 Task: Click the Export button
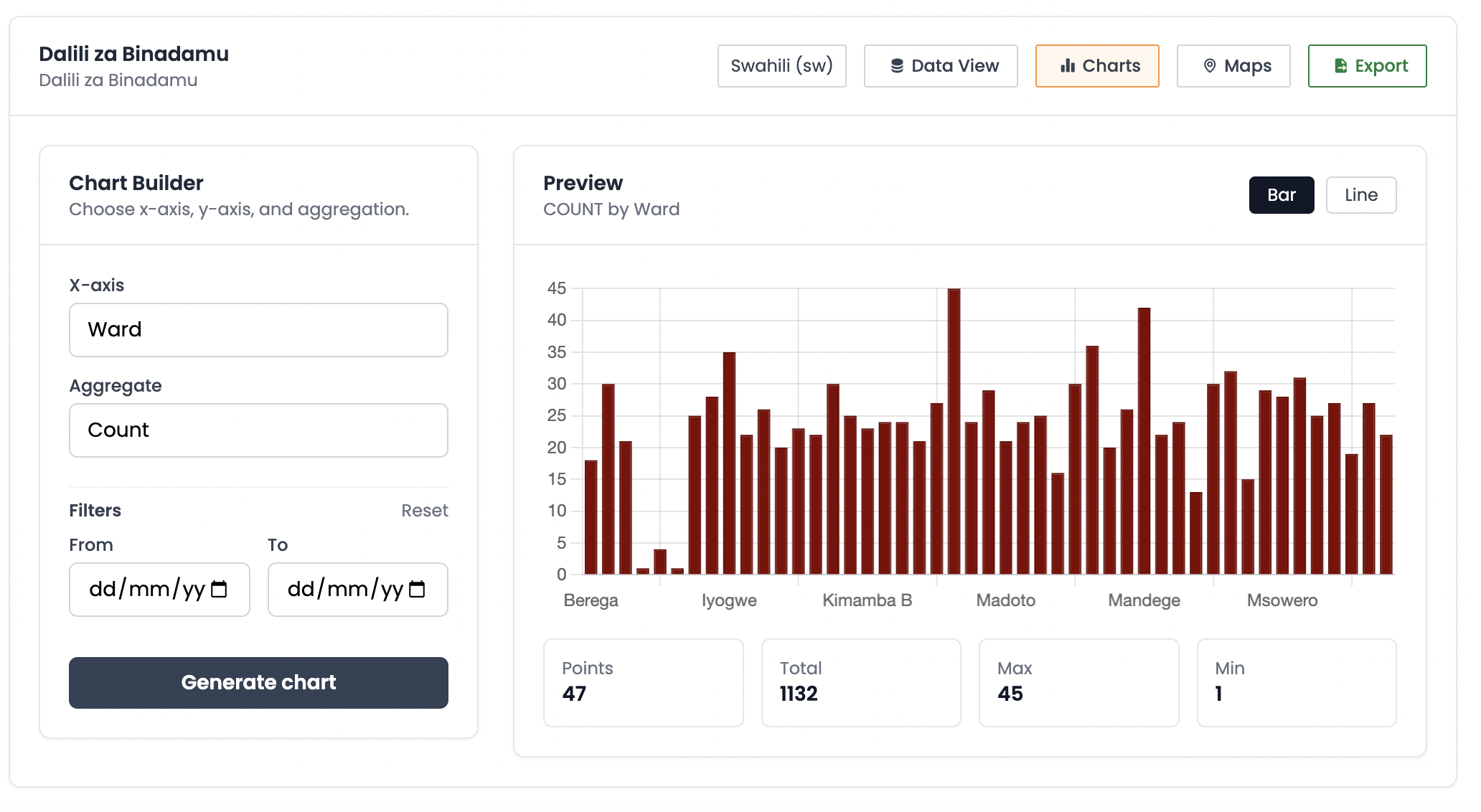(1367, 65)
